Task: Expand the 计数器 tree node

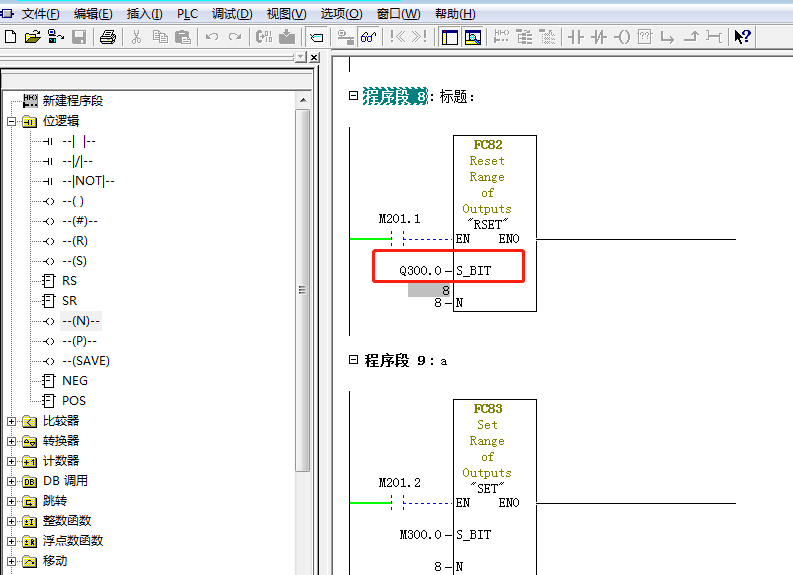Action: (x=12, y=461)
